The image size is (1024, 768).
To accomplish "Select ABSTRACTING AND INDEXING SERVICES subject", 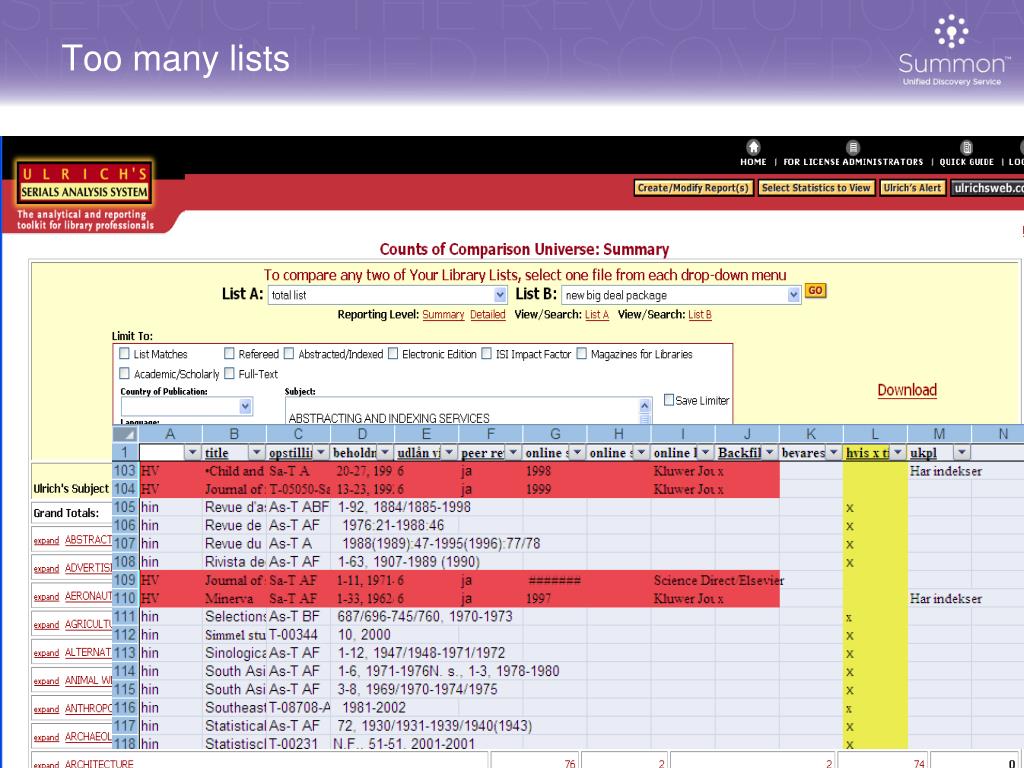I will point(389,419).
